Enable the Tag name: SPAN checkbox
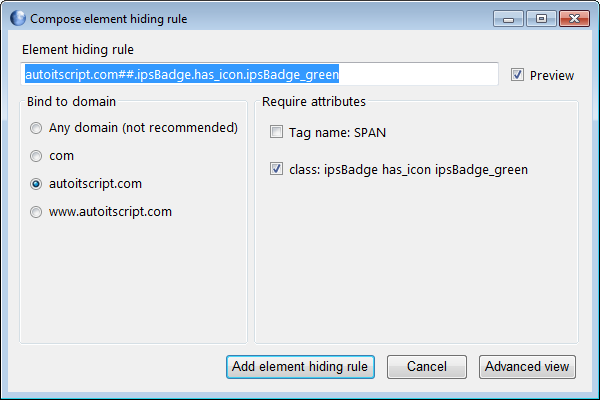The height and width of the screenshot is (400, 600). (x=276, y=132)
